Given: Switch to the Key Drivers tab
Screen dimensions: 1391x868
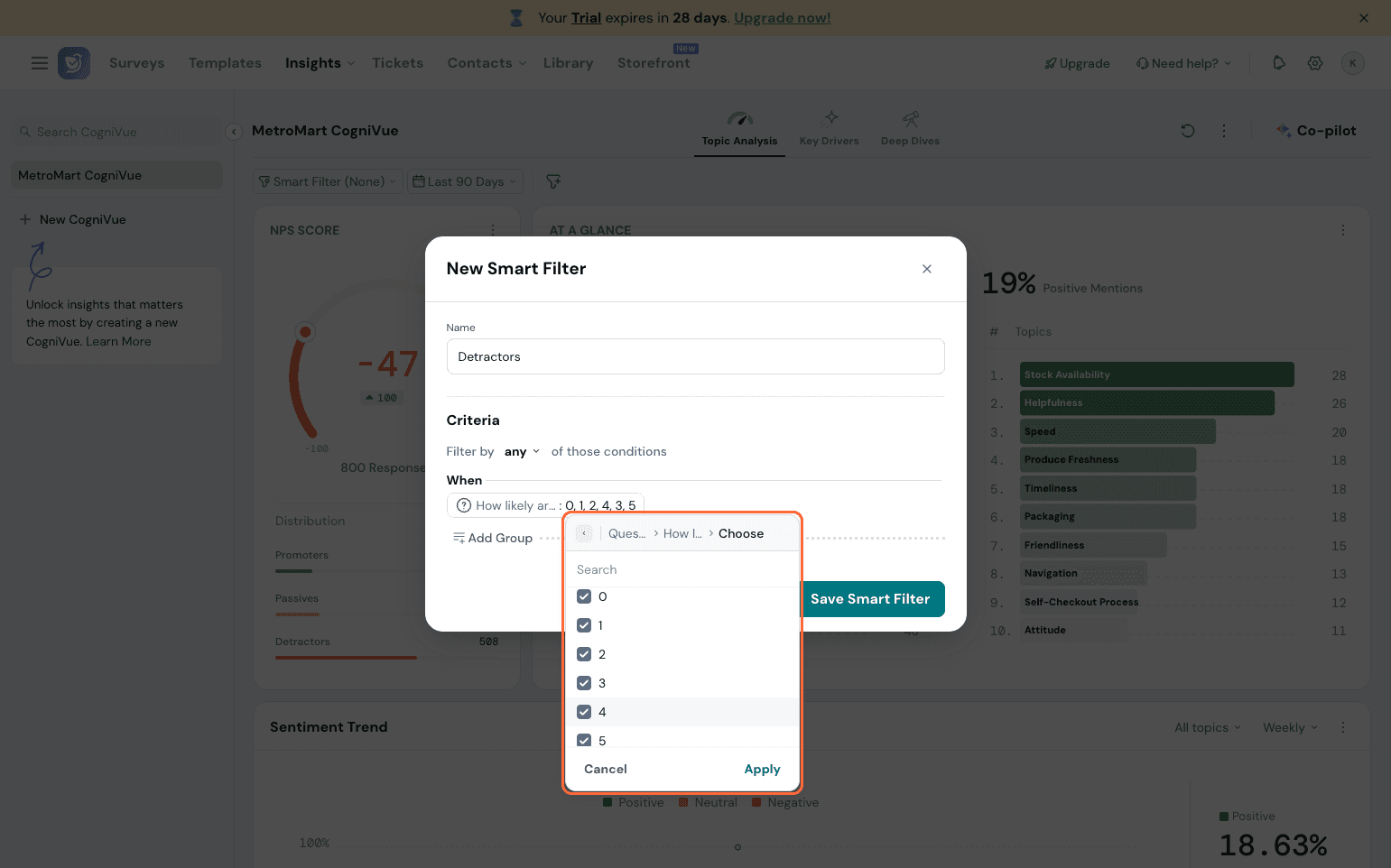Looking at the screenshot, I should (x=829, y=129).
